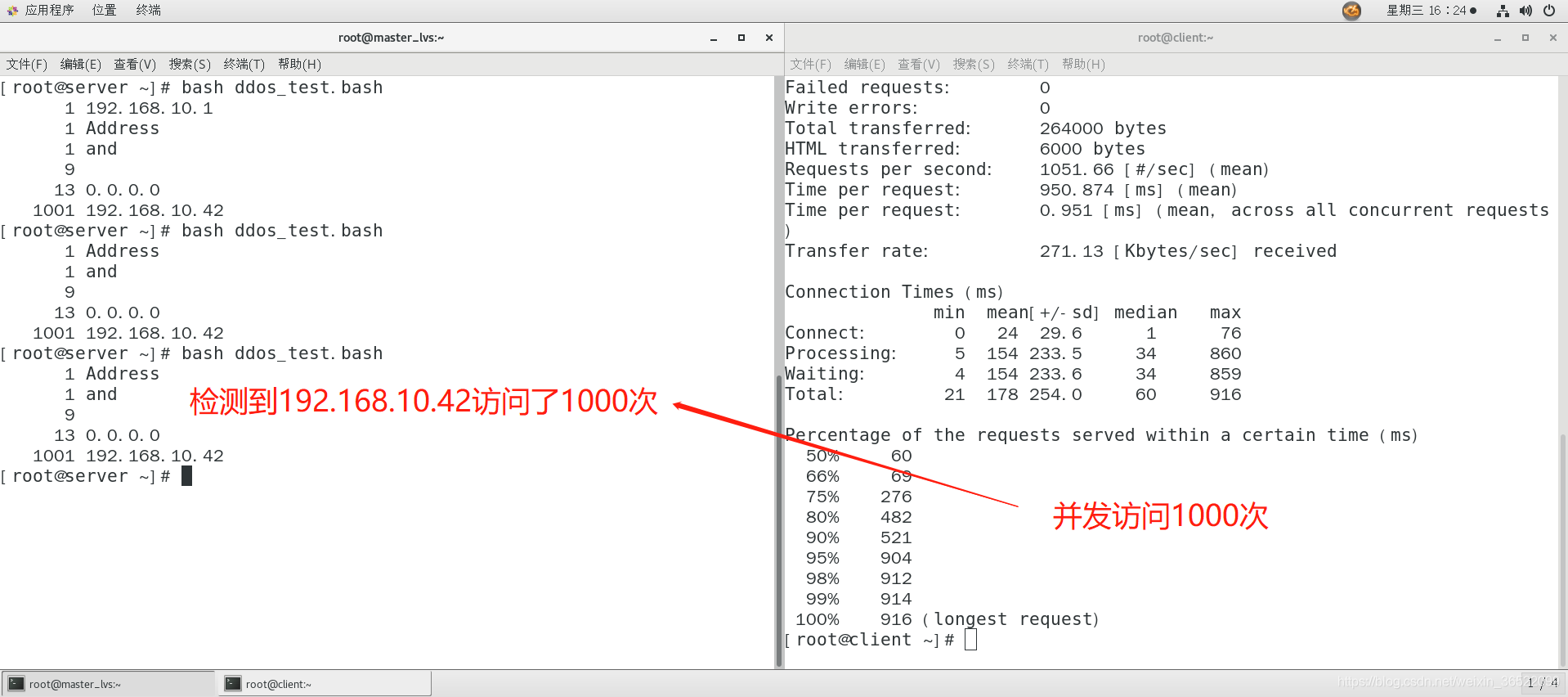This screenshot has width=1568, height=697.
Task: Open 查看(V) menu in master_lvs window
Action: click(x=135, y=64)
